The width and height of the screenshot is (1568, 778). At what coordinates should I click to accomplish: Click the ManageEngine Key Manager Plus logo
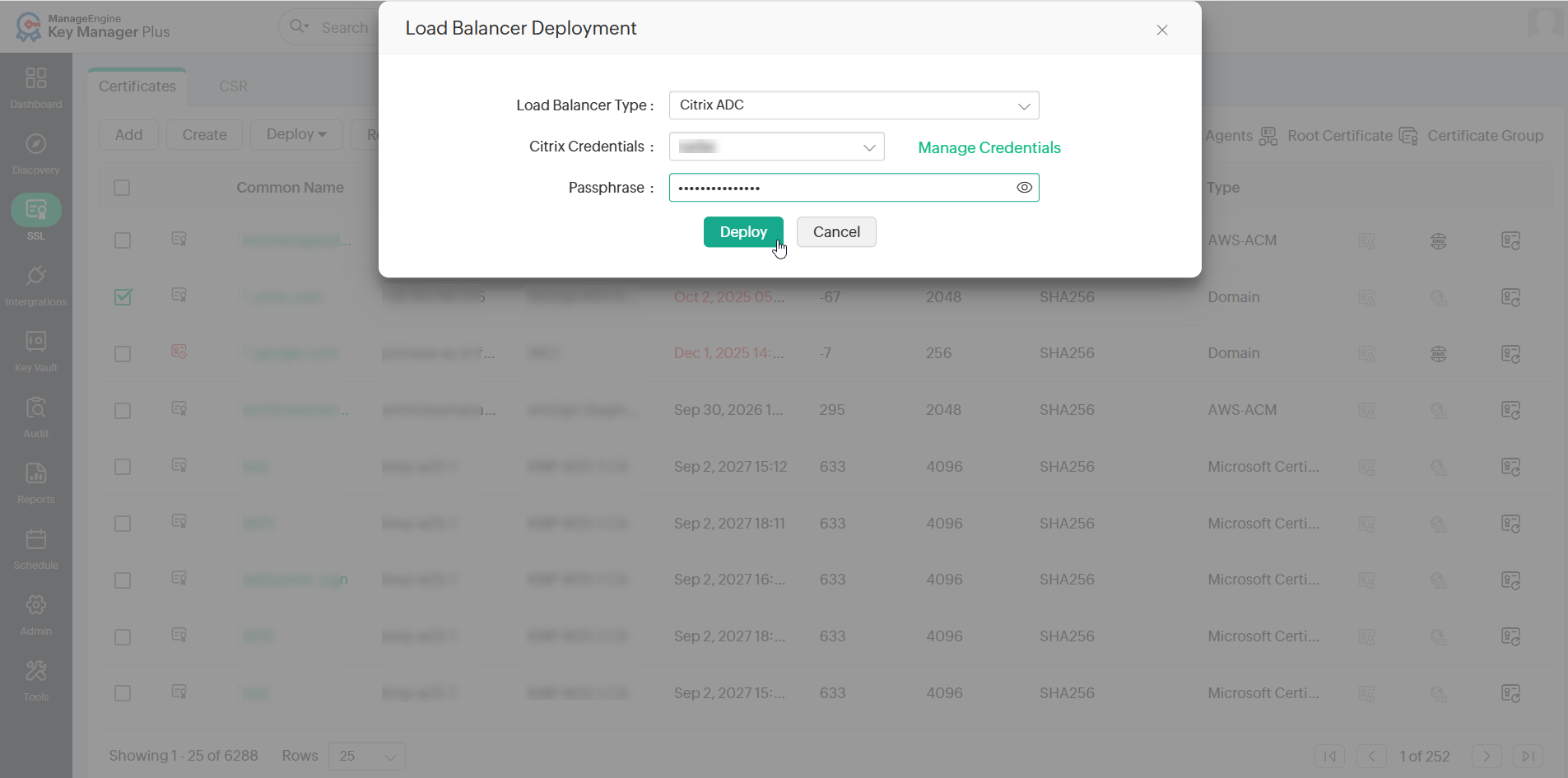[92, 26]
